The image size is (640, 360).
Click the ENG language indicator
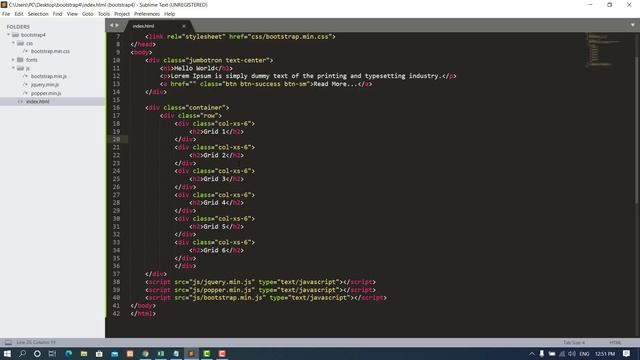pyautogui.click(x=584, y=353)
